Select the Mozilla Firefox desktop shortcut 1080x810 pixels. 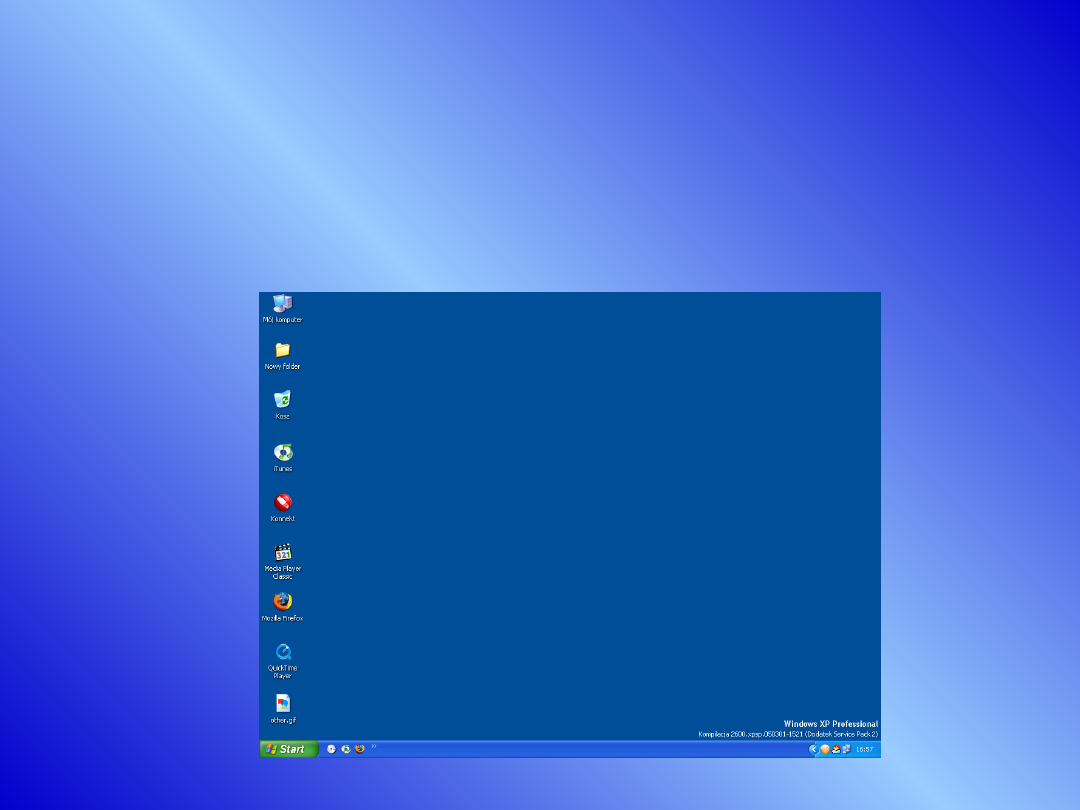282,607
